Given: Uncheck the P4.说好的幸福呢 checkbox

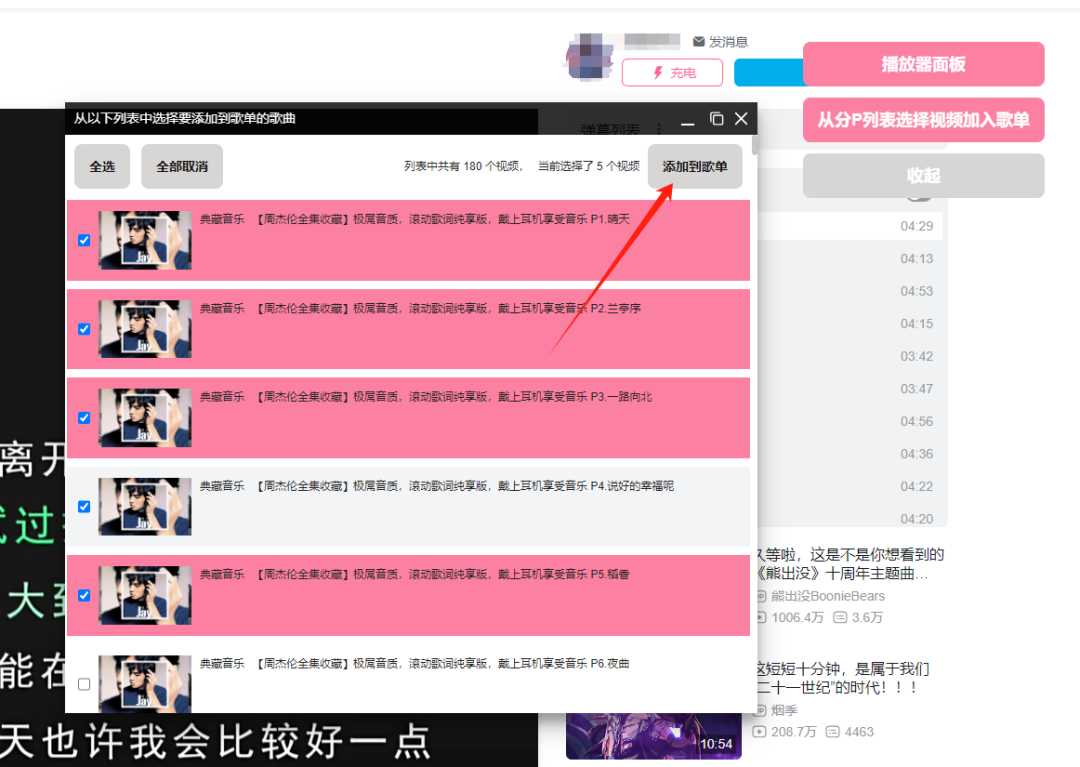Looking at the screenshot, I should [x=84, y=507].
